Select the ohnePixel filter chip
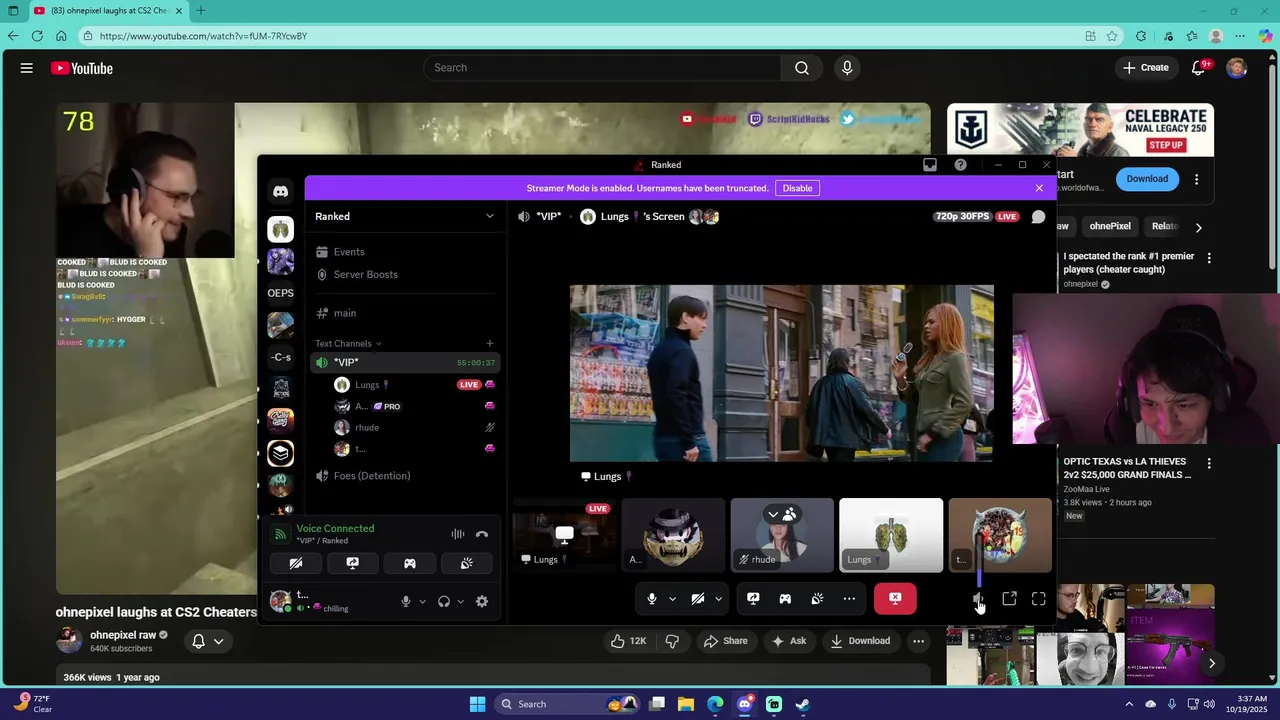Screen dimensions: 1280x720 [x=1110, y=227]
